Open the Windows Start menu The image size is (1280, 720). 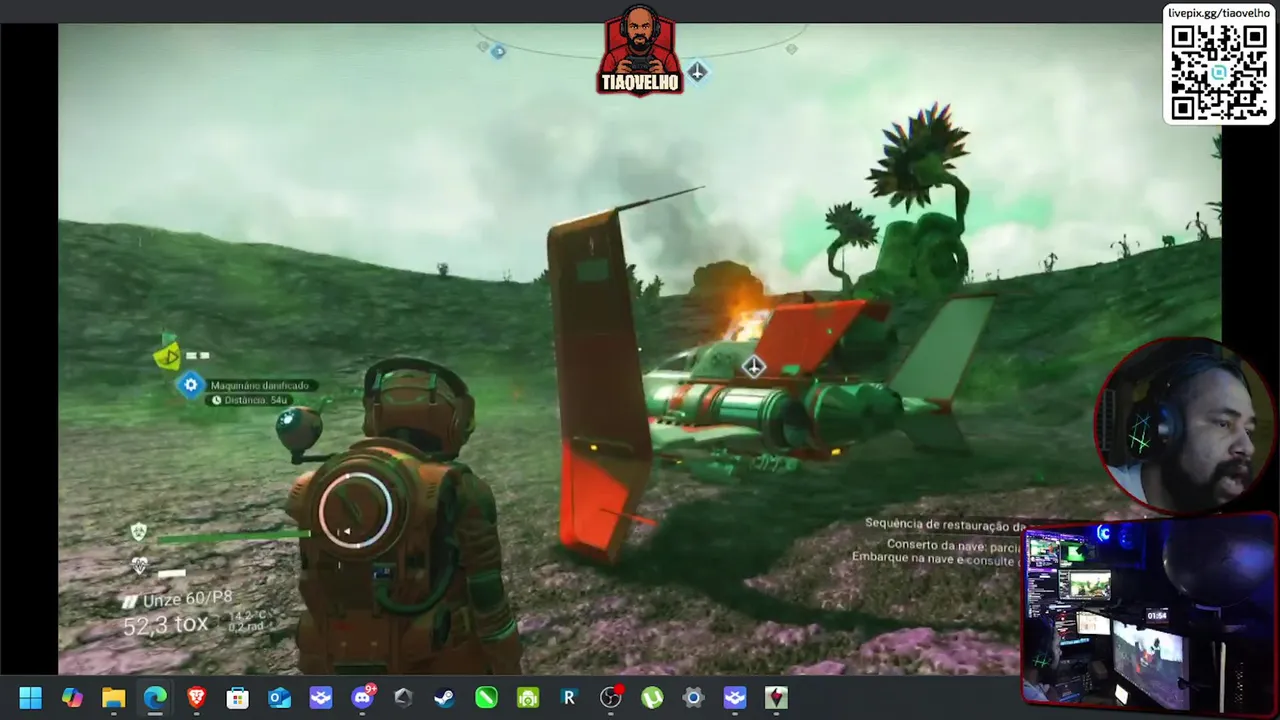(30, 698)
